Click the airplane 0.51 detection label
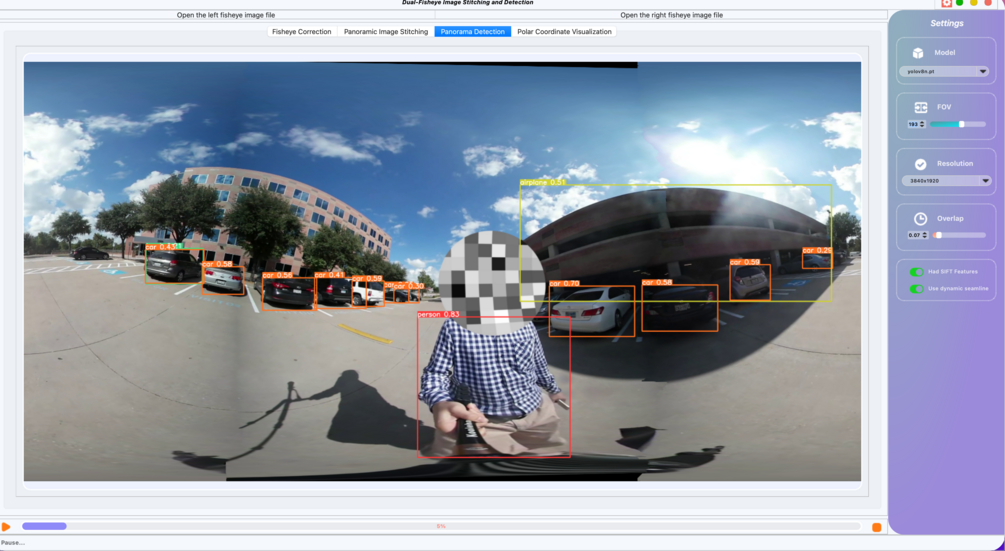 [543, 183]
